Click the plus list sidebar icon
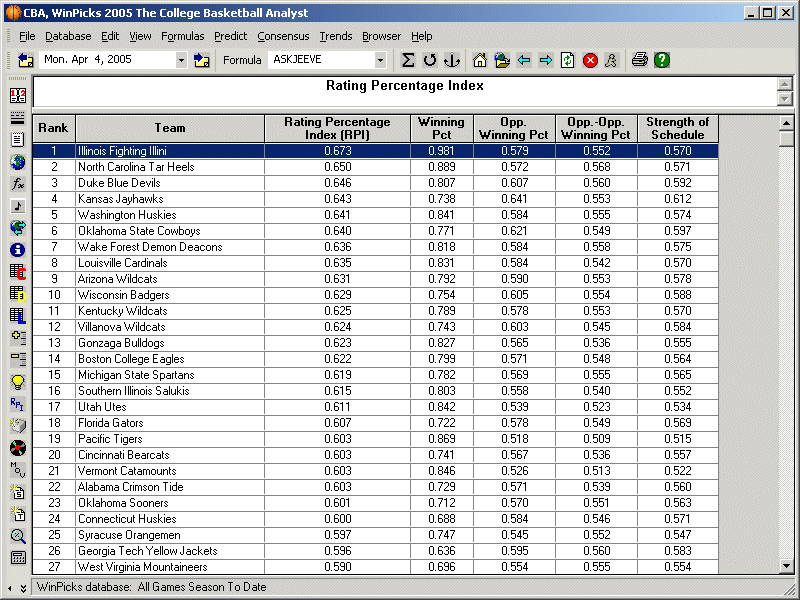Viewport: 800px width, 600px height. [x=18, y=337]
